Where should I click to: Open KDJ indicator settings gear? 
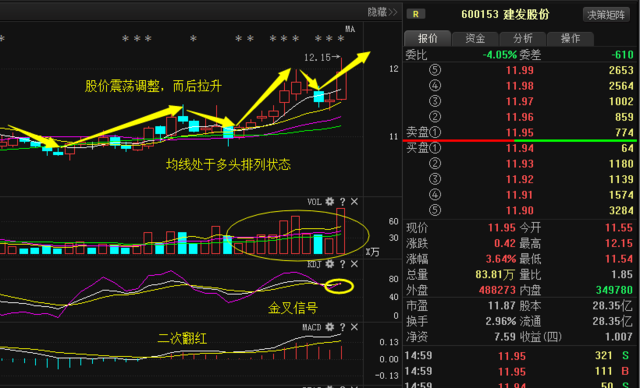tap(330, 264)
